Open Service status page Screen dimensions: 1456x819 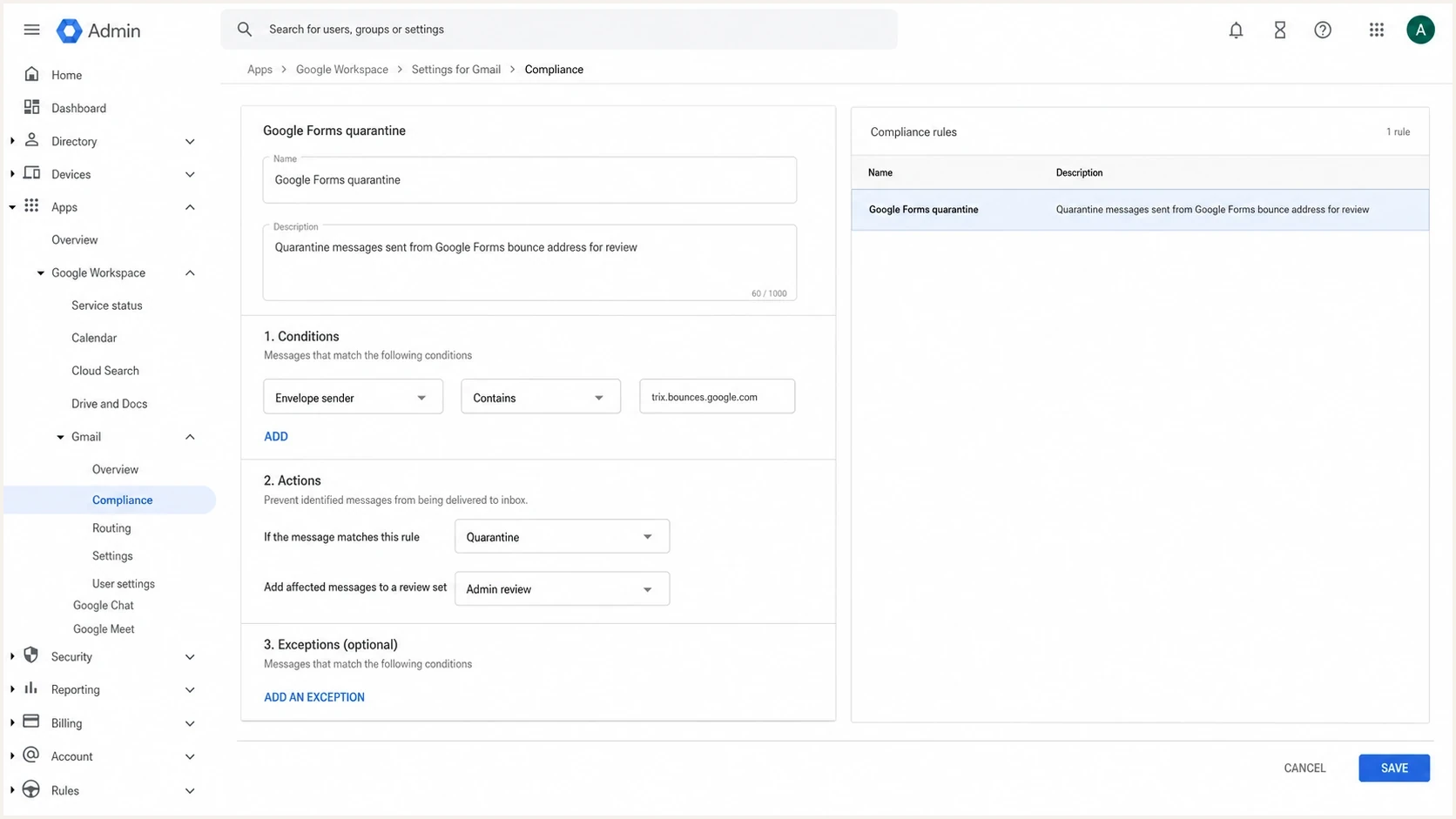[x=106, y=305]
